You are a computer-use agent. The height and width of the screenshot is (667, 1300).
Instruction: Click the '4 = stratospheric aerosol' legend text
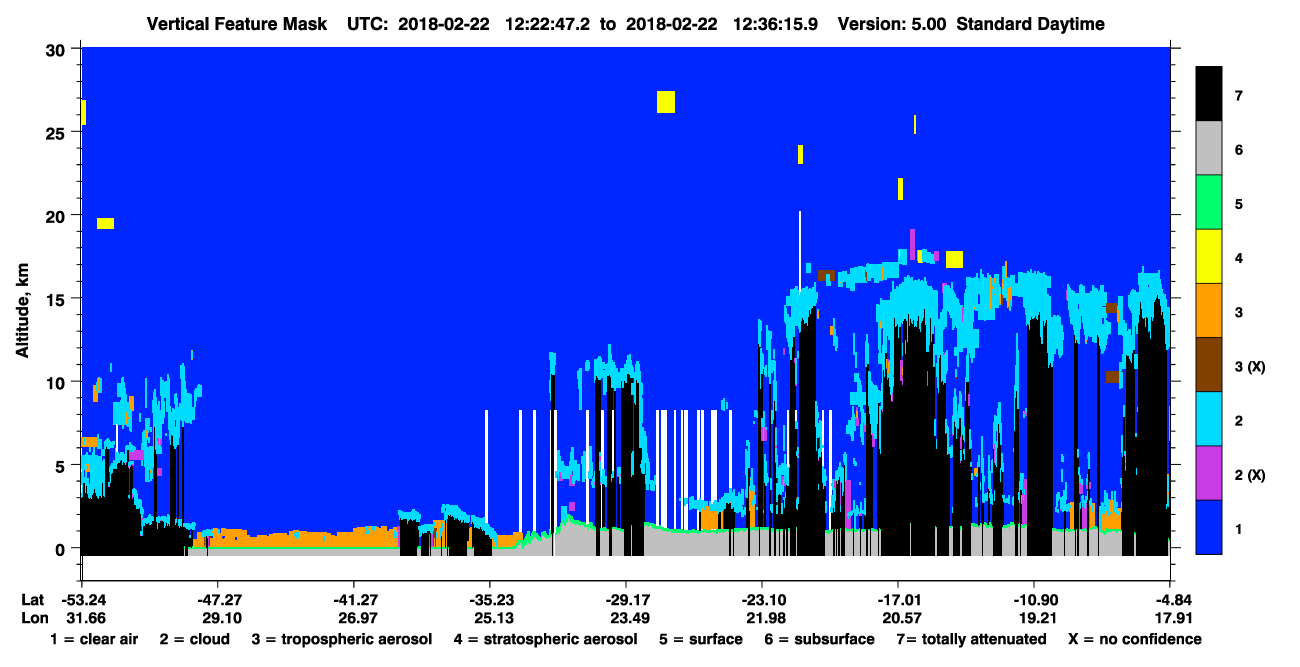[x=545, y=639]
